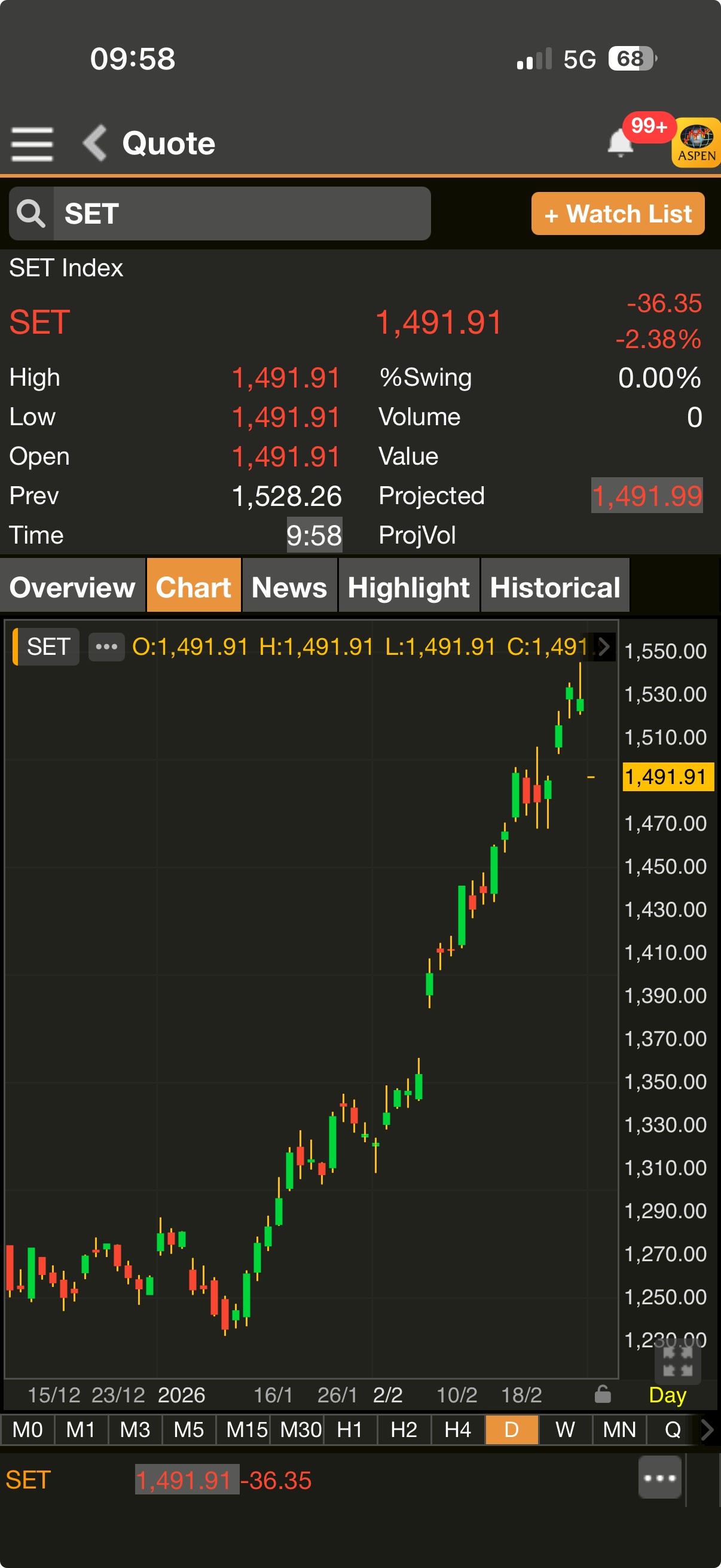Open the Day period selector
Image resolution: width=721 pixels, height=1568 pixels.
pos(667,1395)
